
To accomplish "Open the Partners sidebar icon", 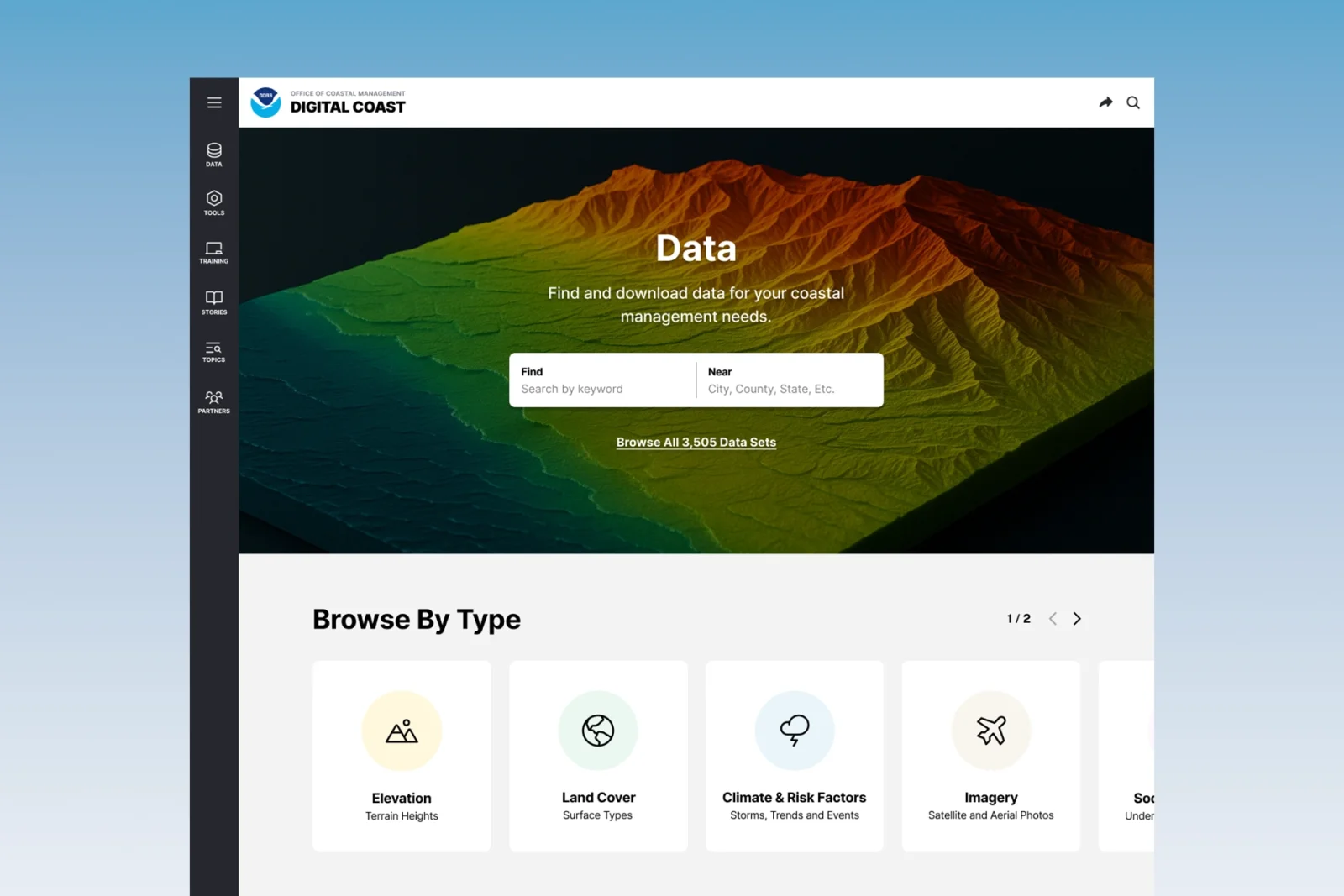I will 214,401.
